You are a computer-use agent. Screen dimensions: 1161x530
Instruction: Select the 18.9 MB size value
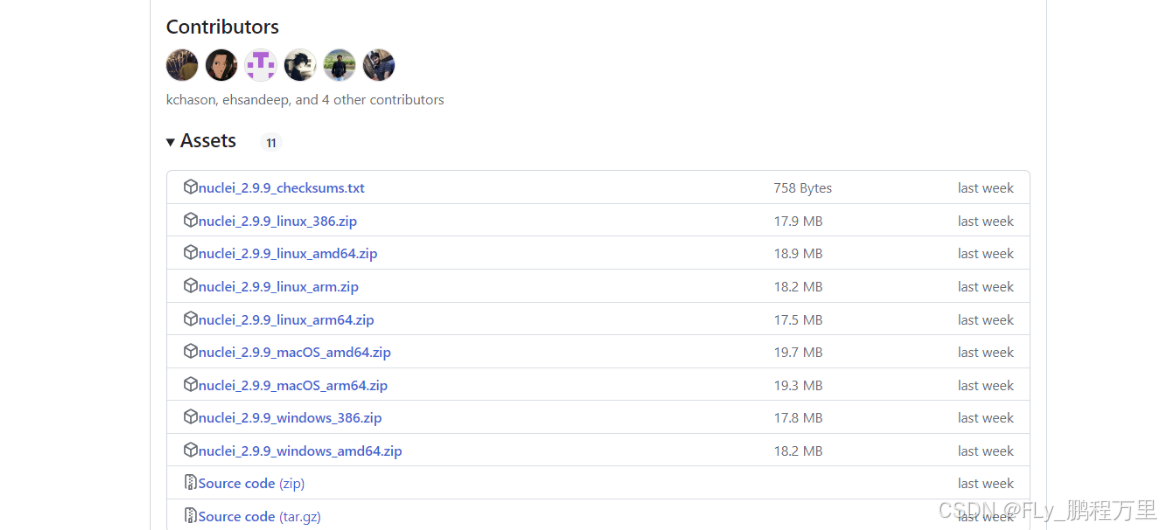point(798,253)
